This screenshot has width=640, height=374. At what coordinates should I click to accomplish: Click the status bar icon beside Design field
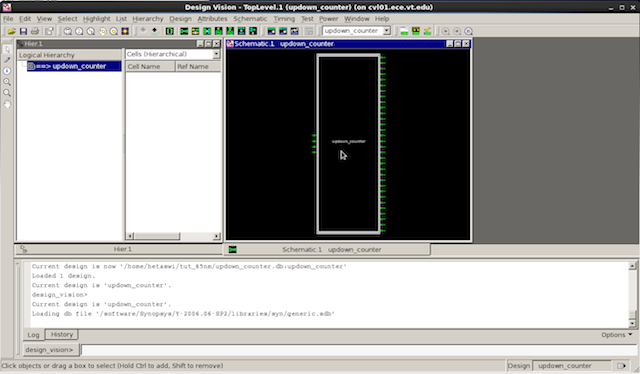tap(621, 365)
